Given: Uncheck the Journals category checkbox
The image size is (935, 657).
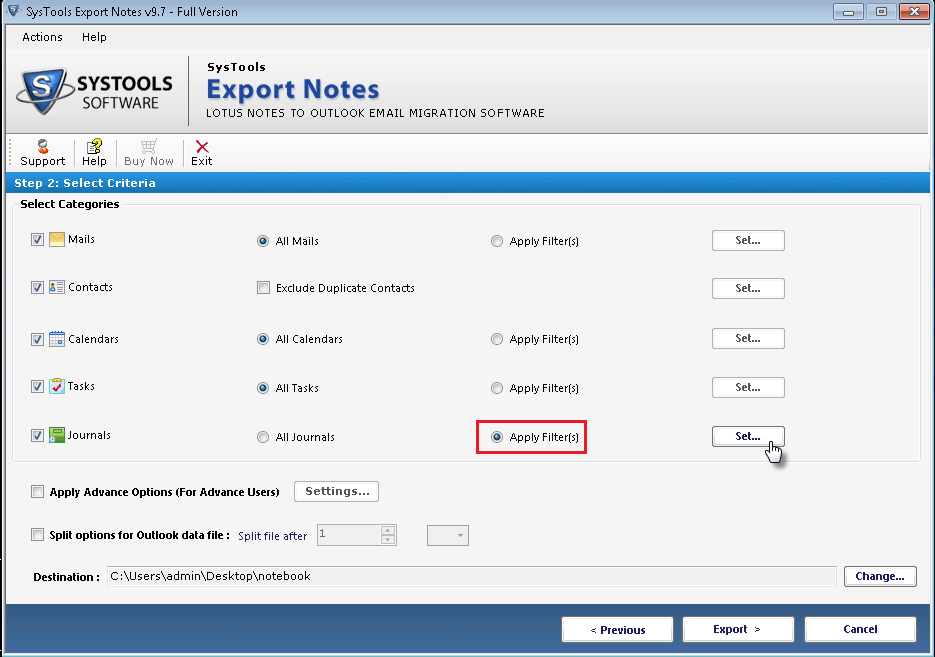Looking at the screenshot, I should click(x=37, y=435).
